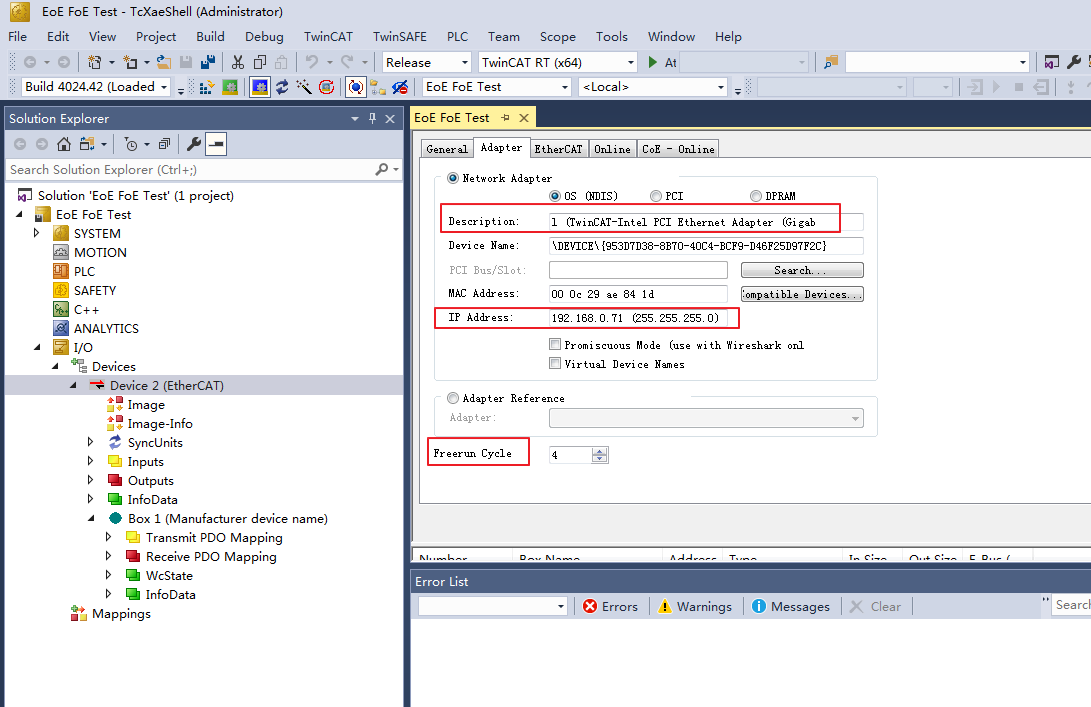Pin the Solution Explorer panel
Screen dimensions: 1091x707
372,118
